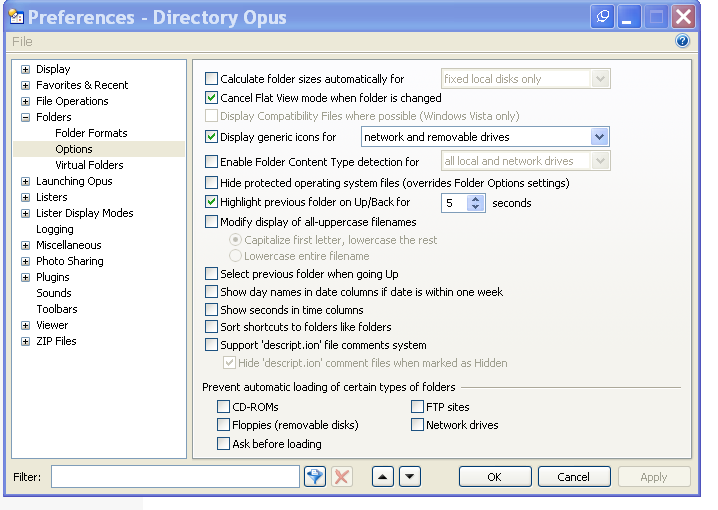Check Sort shortcuts to folders like folders
Screen dimensions: 718x510
tap(211, 326)
